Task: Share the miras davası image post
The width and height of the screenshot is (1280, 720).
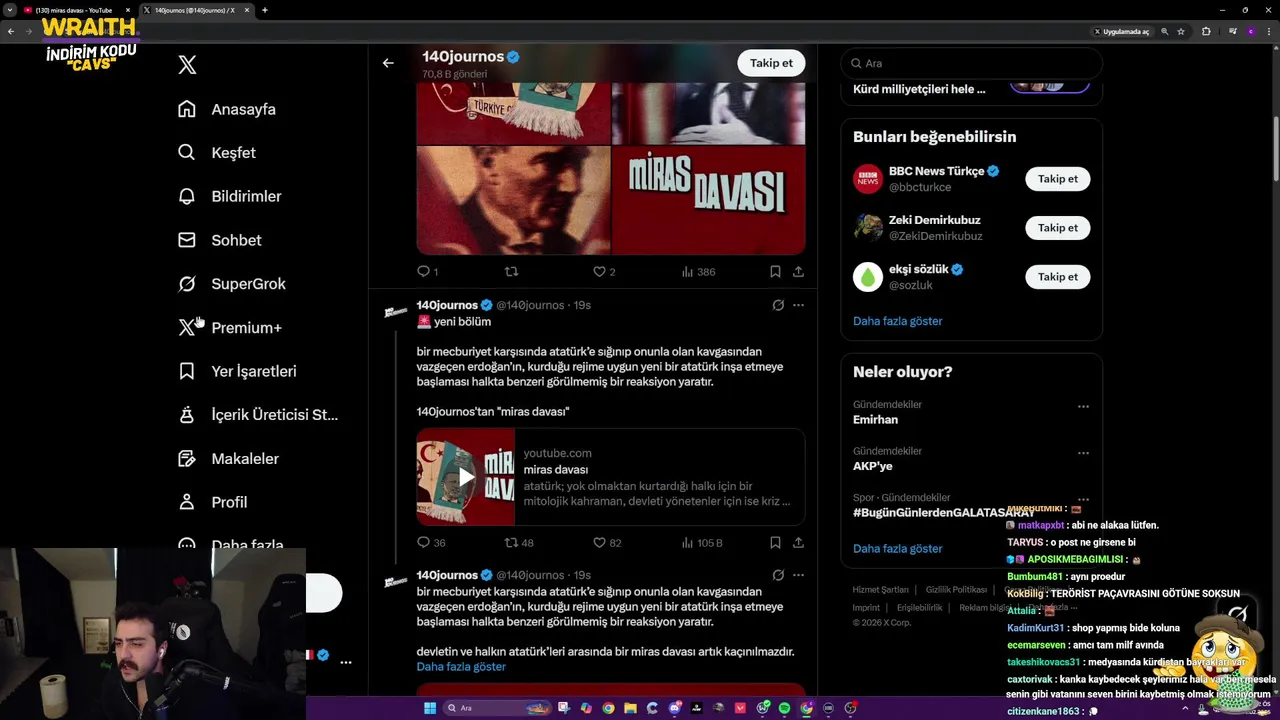Action: 798,271
